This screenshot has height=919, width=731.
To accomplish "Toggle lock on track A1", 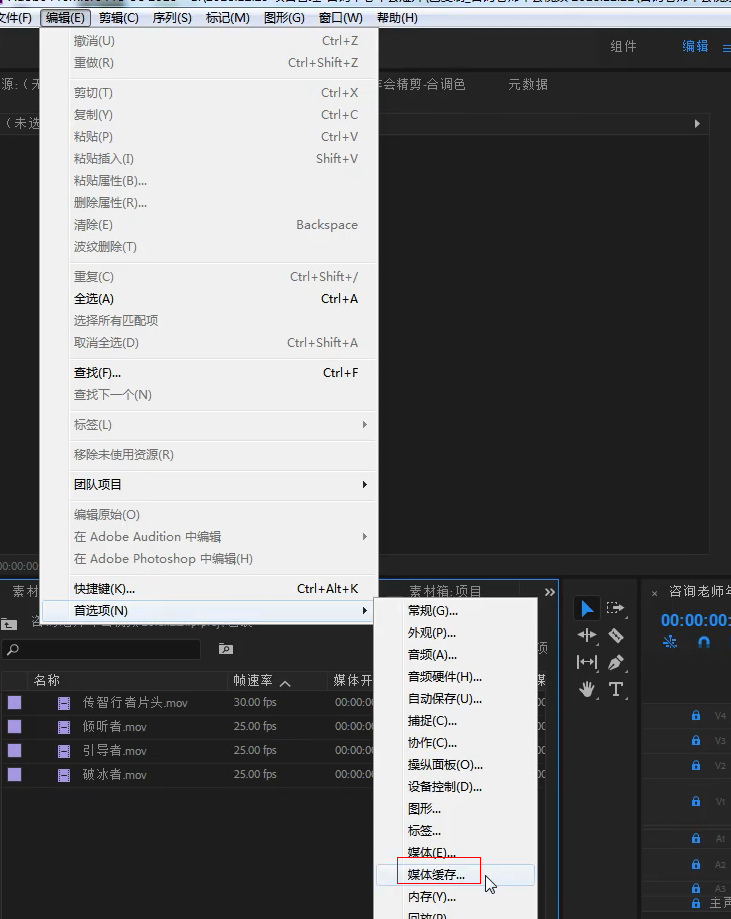I will pos(696,839).
